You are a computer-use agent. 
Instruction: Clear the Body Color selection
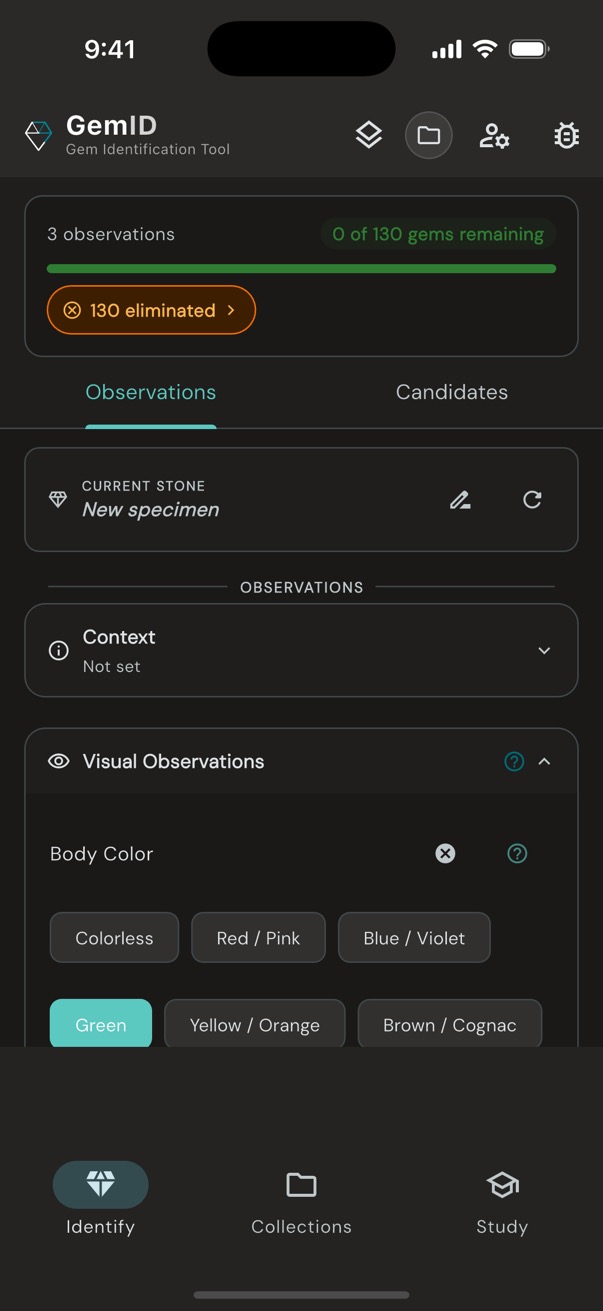coord(445,853)
